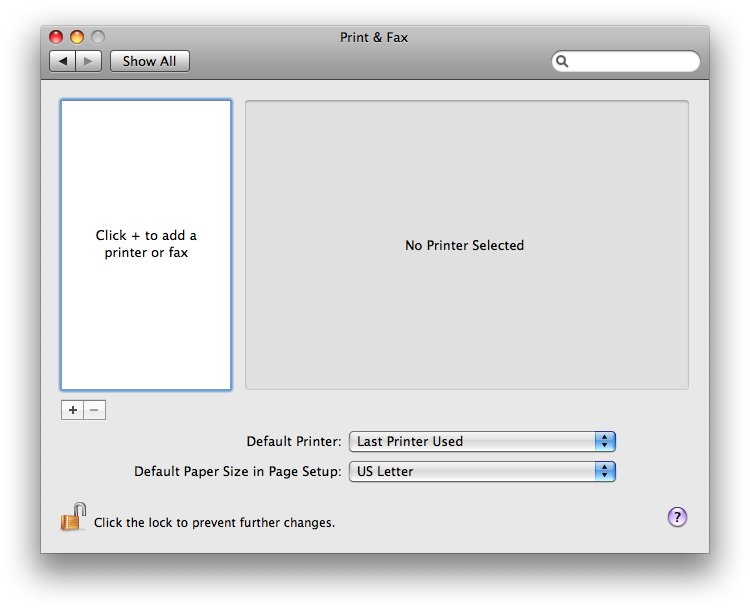Open help with the question mark button

coord(677,517)
